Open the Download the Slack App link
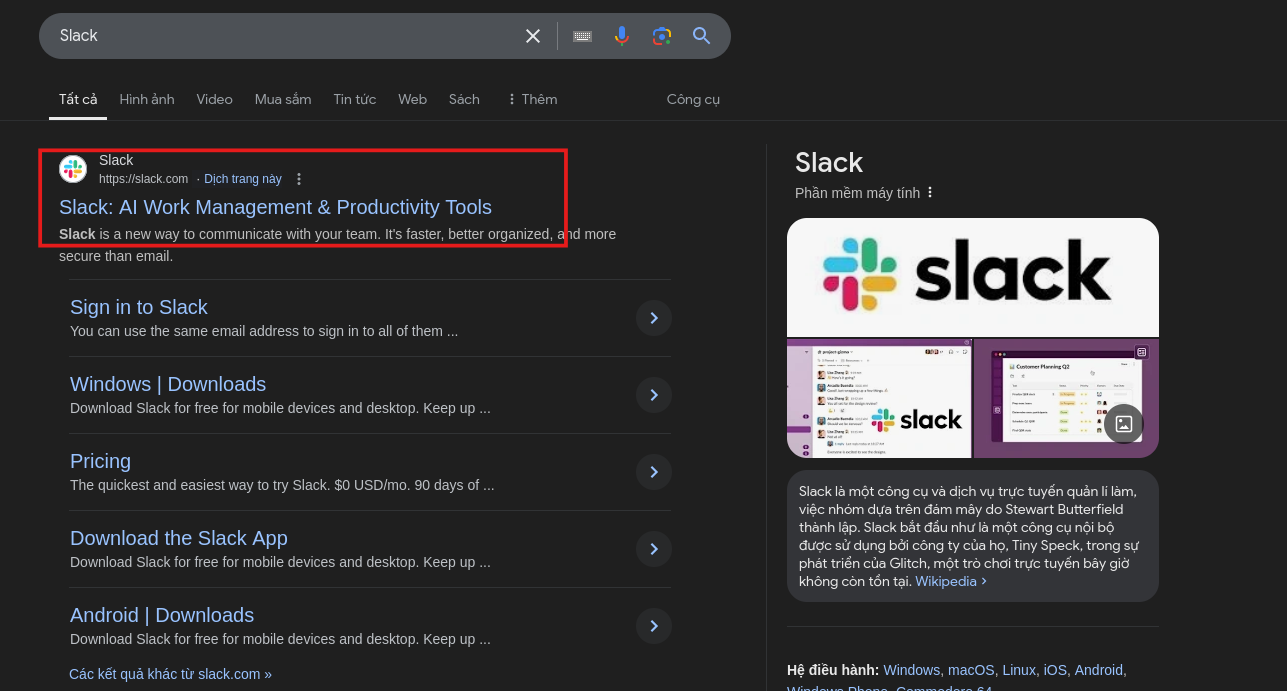Image resolution: width=1287 pixels, height=691 pixels. (179, 538)
